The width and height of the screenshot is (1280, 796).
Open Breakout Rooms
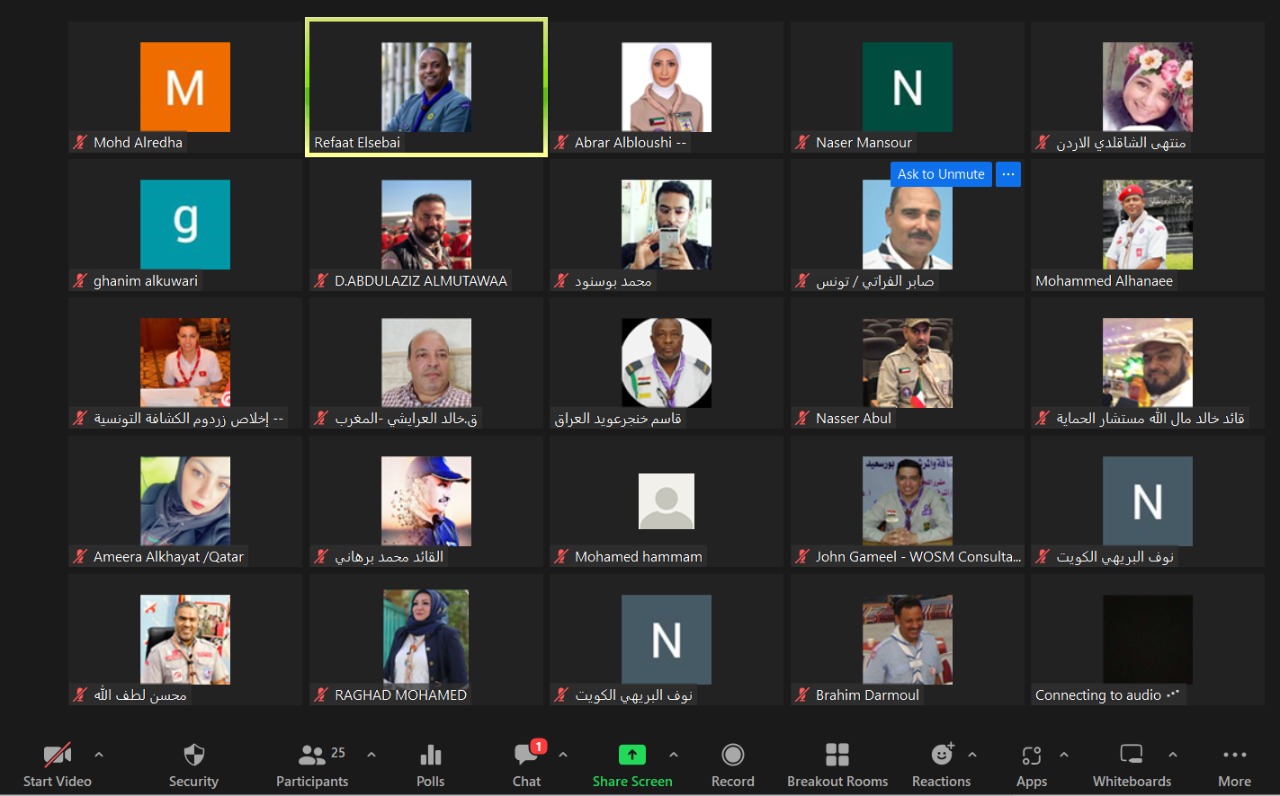tap(837, 756)
